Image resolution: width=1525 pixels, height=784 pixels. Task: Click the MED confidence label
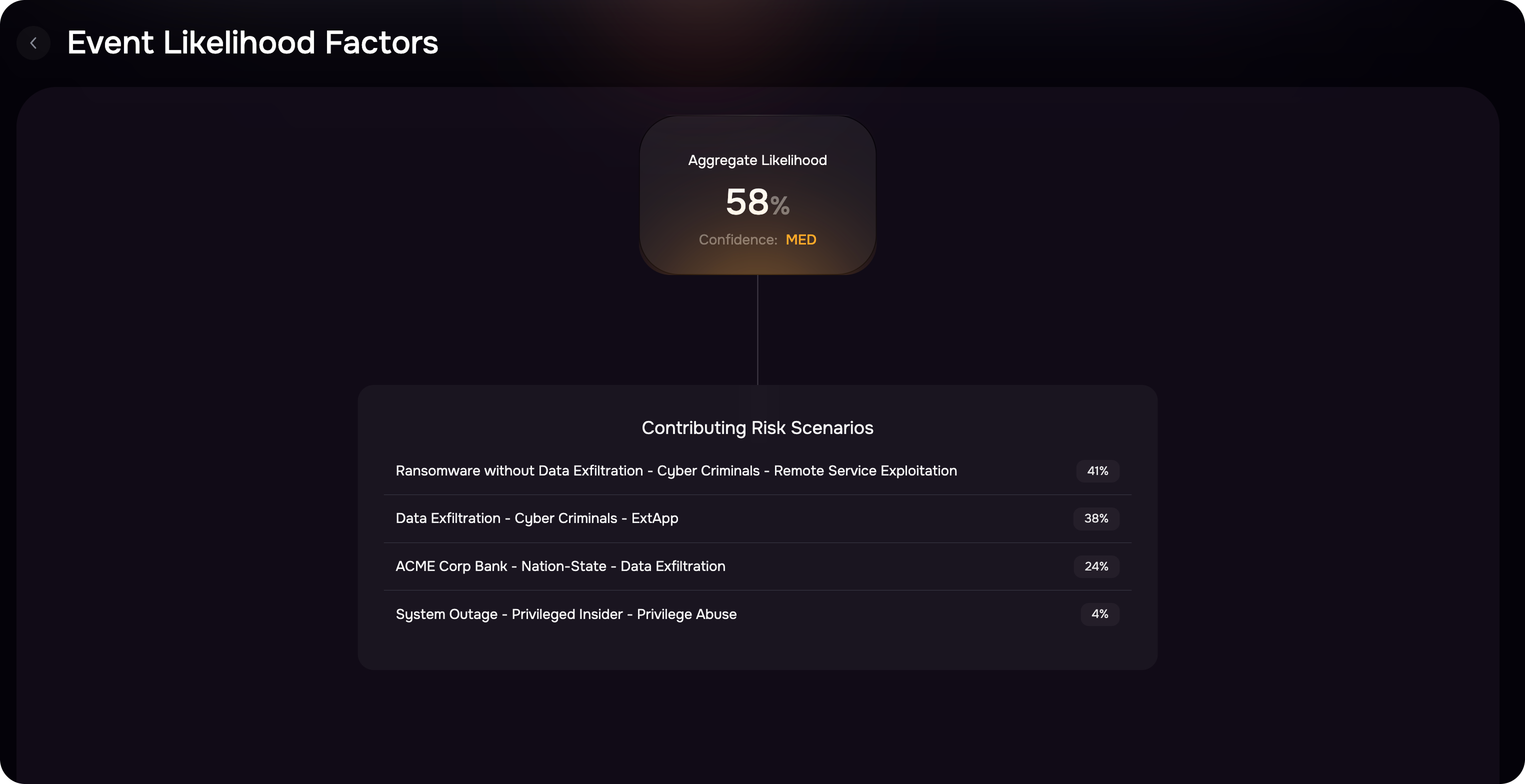(x=800, y=240)
